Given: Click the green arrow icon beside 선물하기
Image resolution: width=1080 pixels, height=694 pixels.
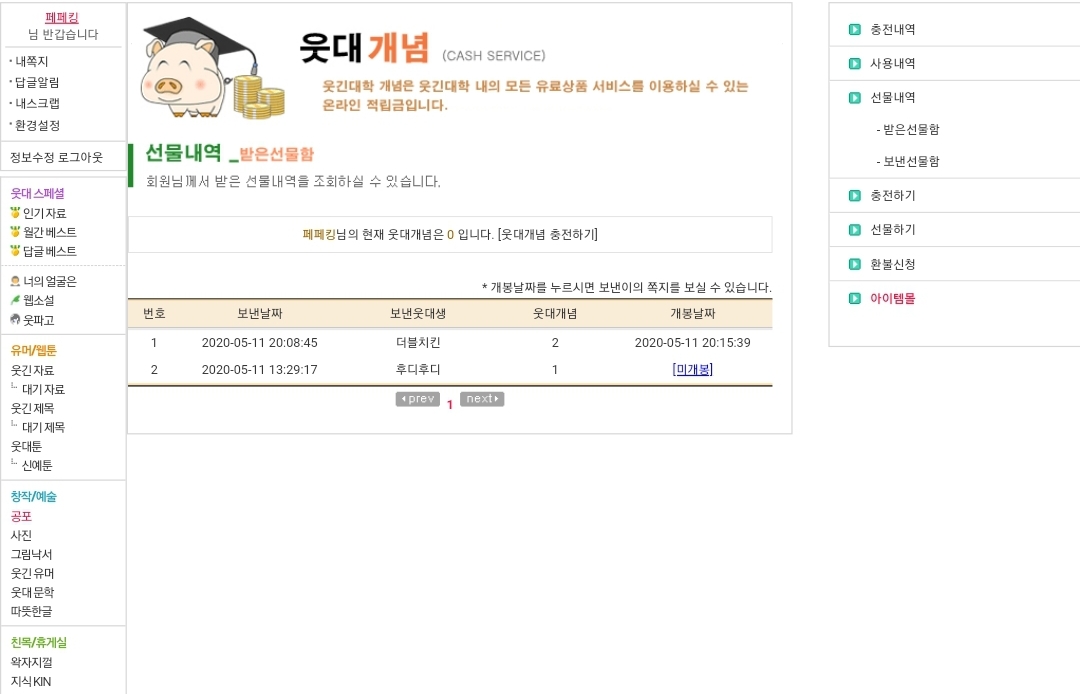Looking at the screenshot, I should point(855,230).
